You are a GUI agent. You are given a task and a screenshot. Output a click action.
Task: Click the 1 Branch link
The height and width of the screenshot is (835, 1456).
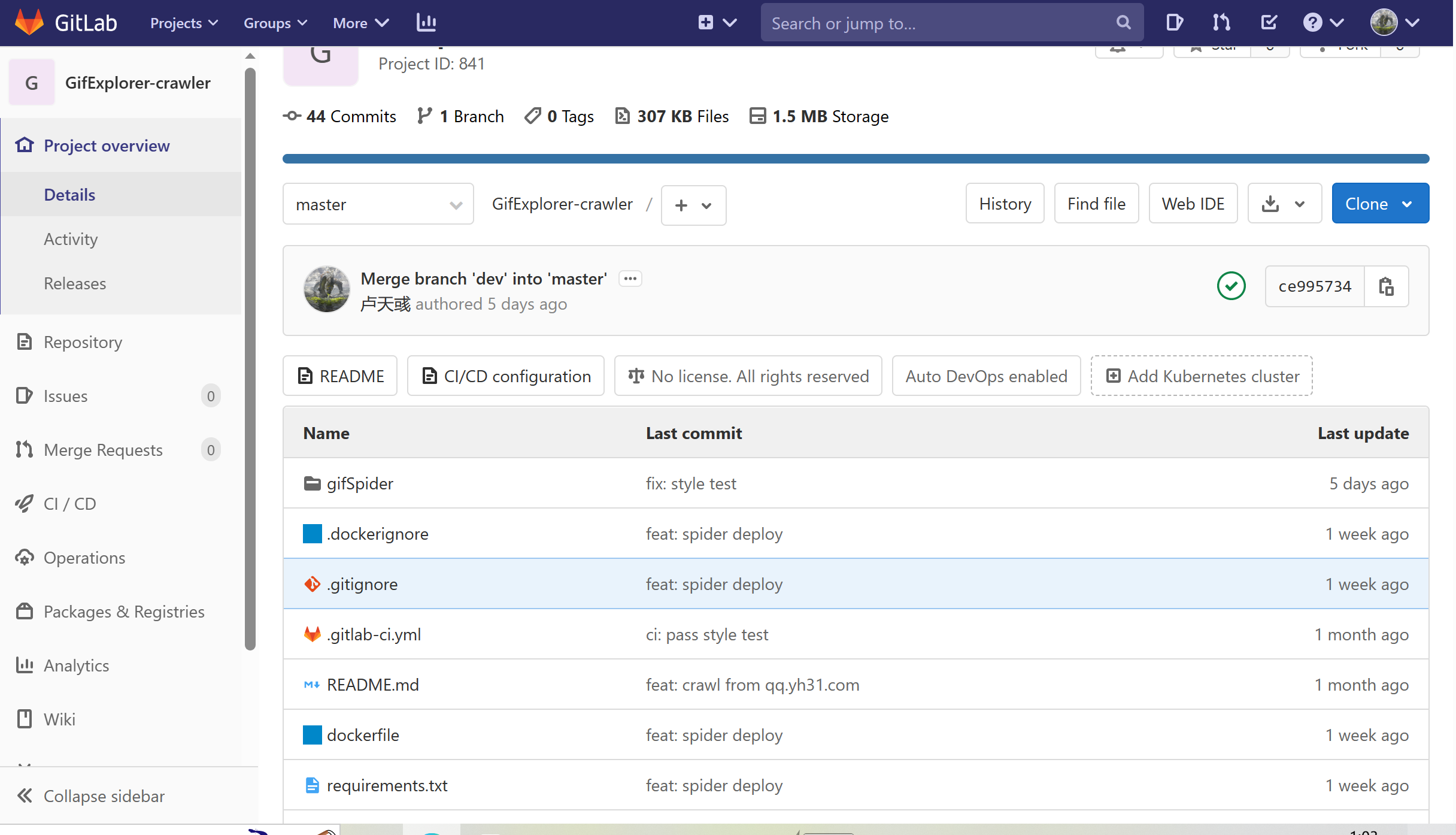point(460,116)
